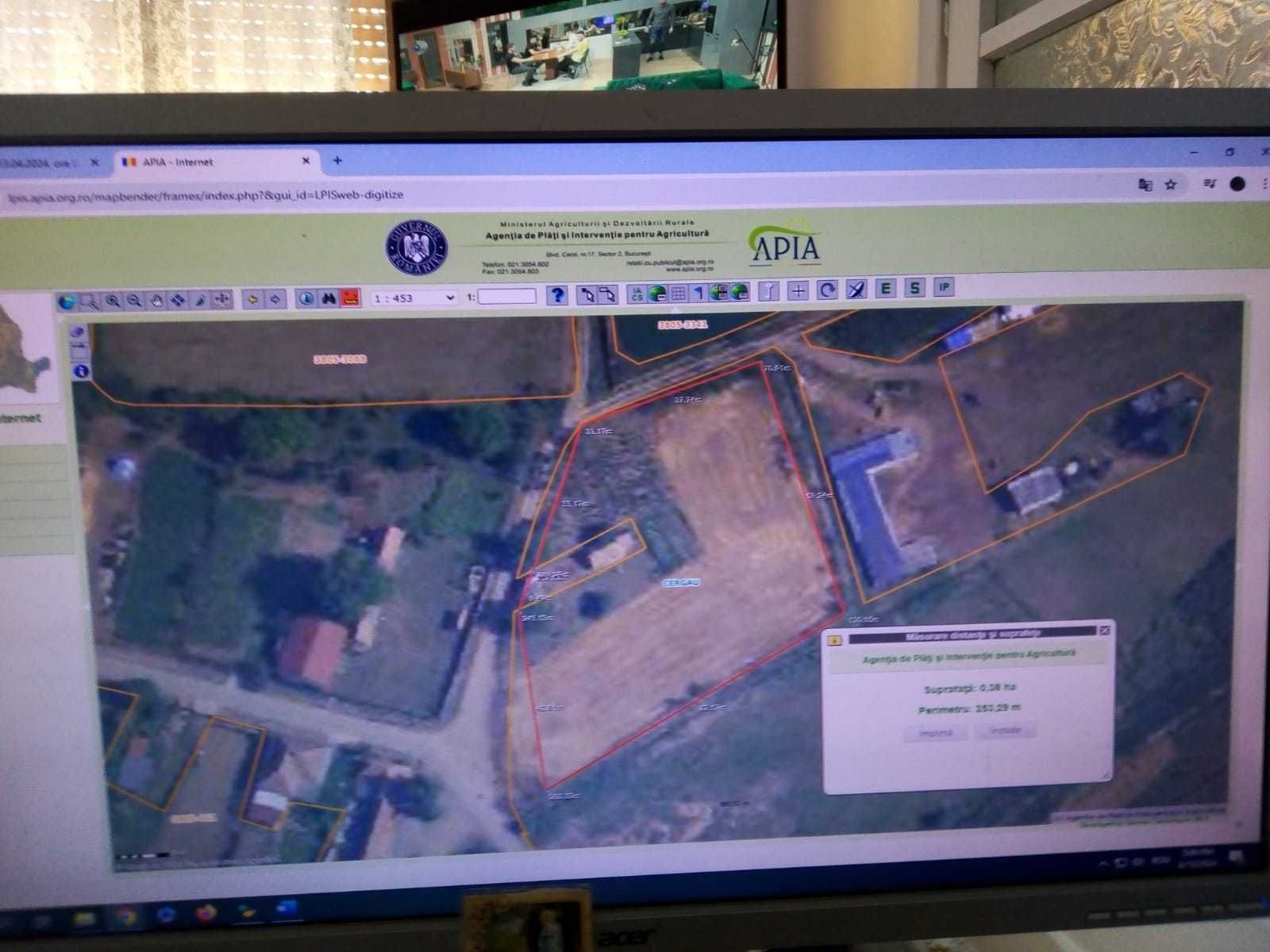Select the pencil tool in the toolbar
The height and width of the screenshot is (952, 1270).
click(x=200, y=300)
